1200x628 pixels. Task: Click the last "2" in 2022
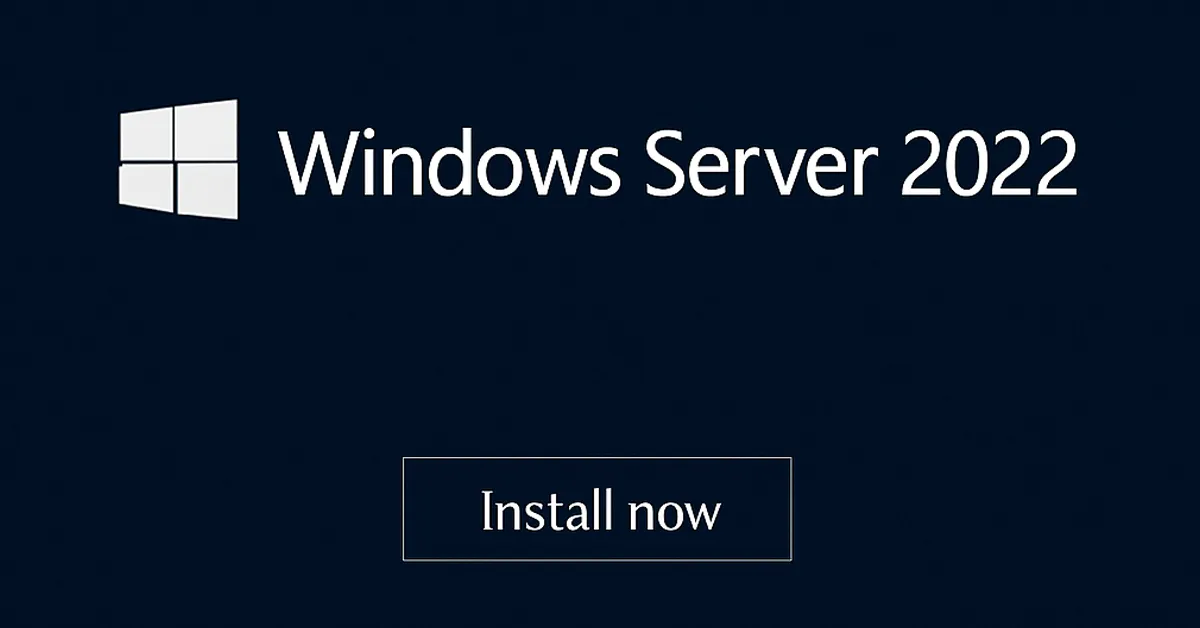(x=1058, y=163)
